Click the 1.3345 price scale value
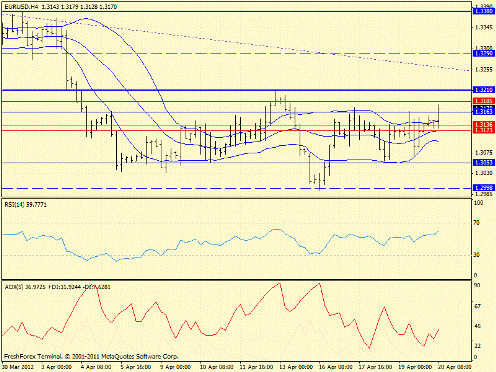 (484, 27)
